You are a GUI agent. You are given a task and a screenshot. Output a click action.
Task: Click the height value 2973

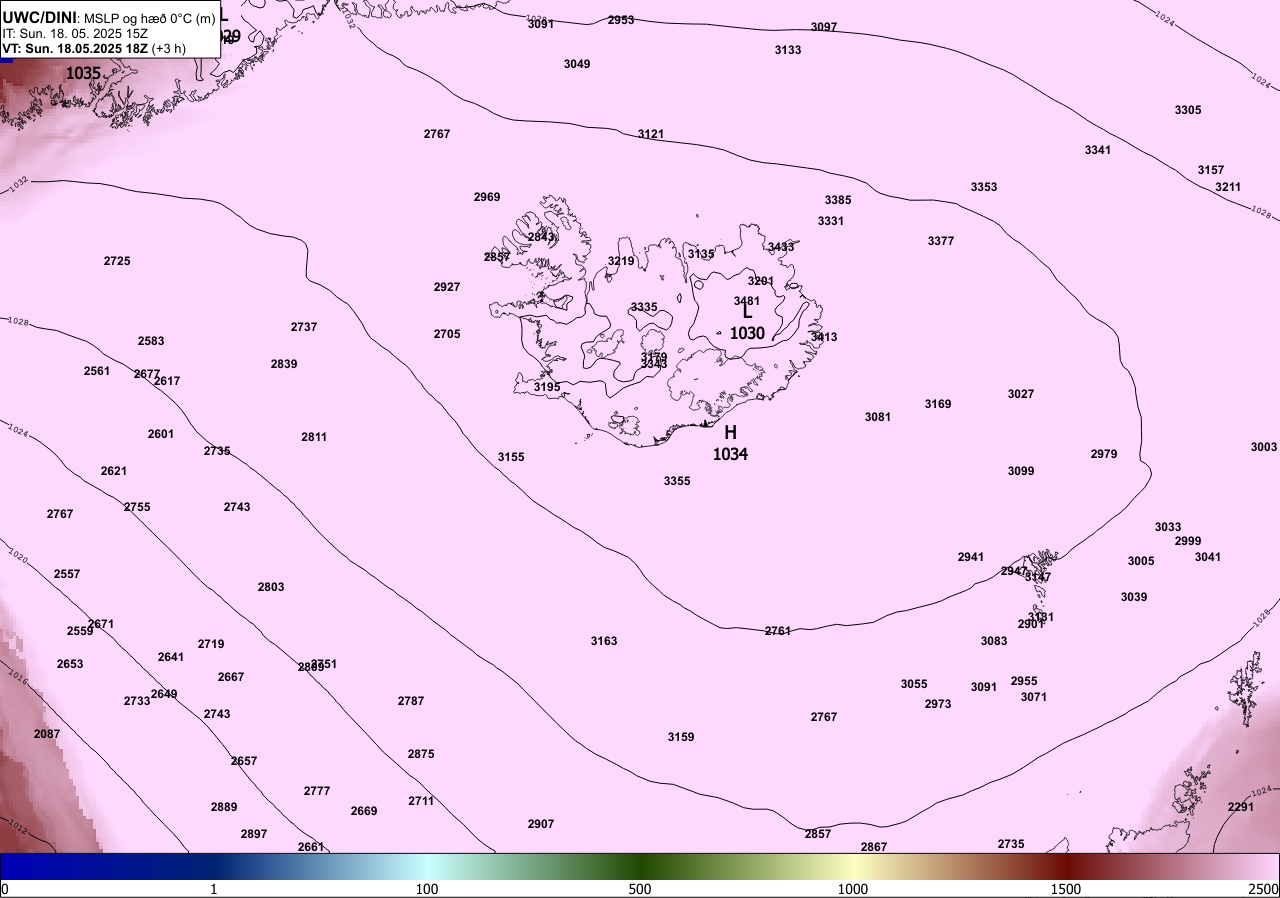click(x=938, y=704)
